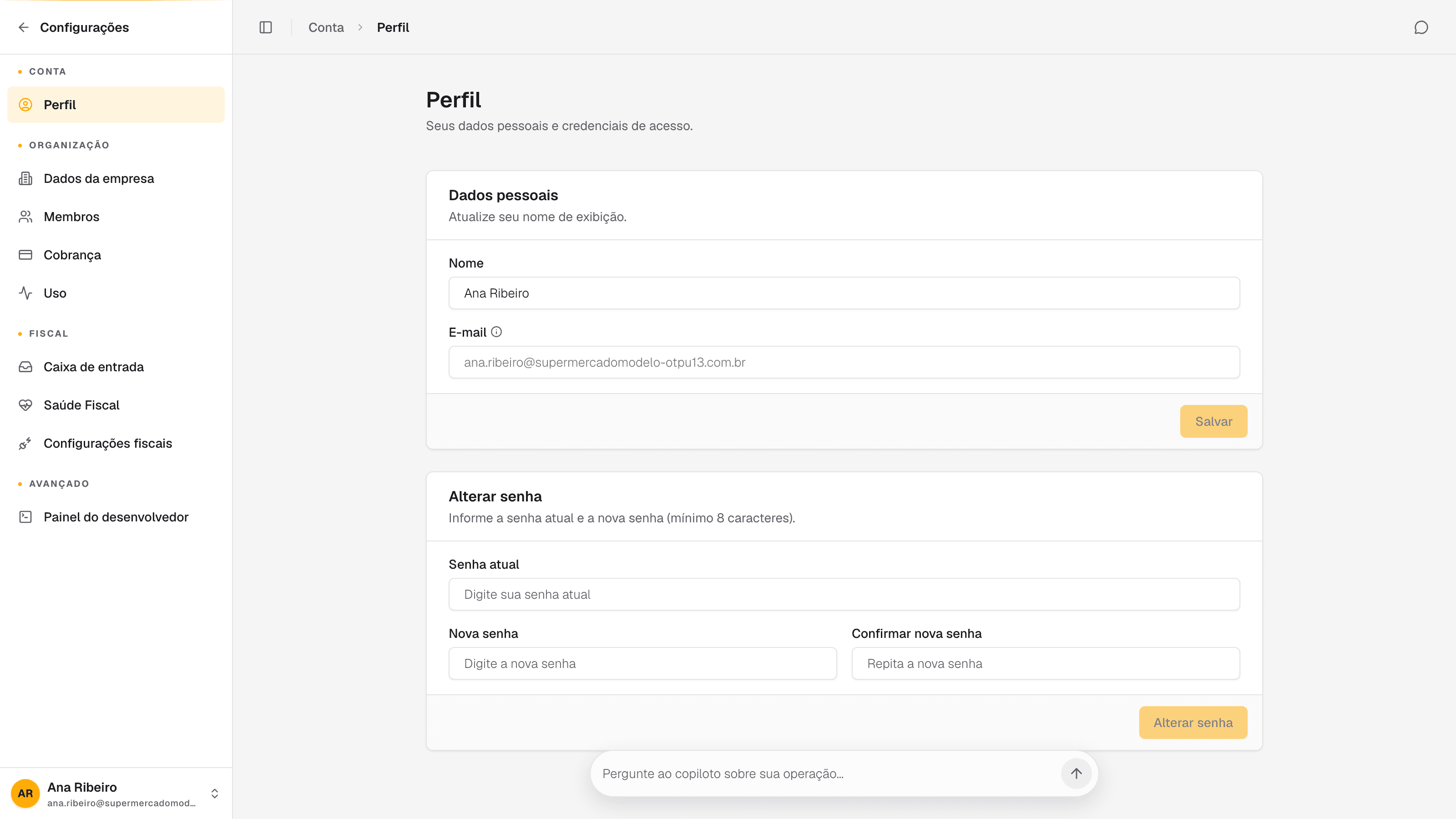The width and height of the screenshot is (1456, 819).
Task: Open Painel do desenvolvedor page
Action: point(116,517)
